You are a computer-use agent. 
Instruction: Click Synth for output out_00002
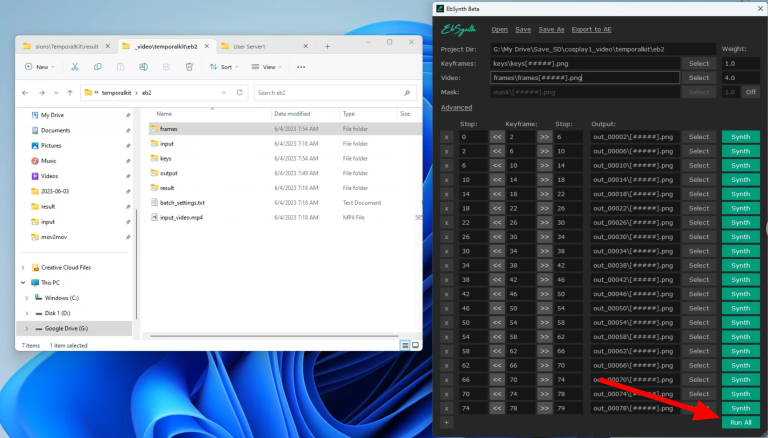[741, 137]
